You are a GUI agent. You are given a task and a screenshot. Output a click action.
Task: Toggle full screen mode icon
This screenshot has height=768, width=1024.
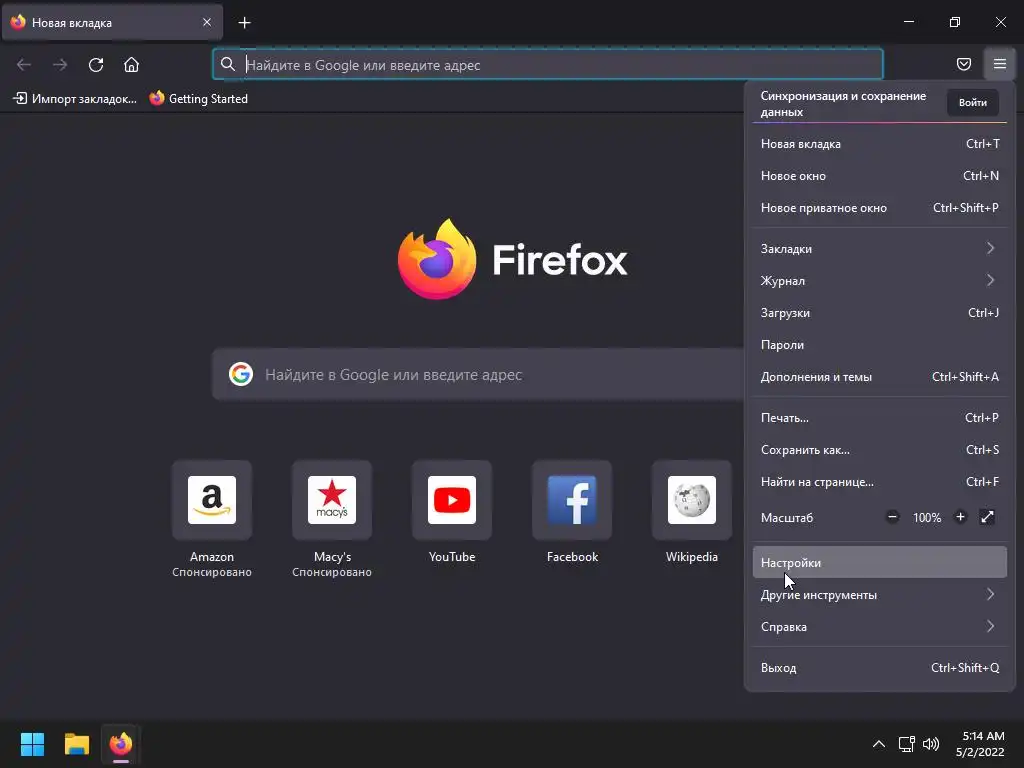(x=987, y=517)
